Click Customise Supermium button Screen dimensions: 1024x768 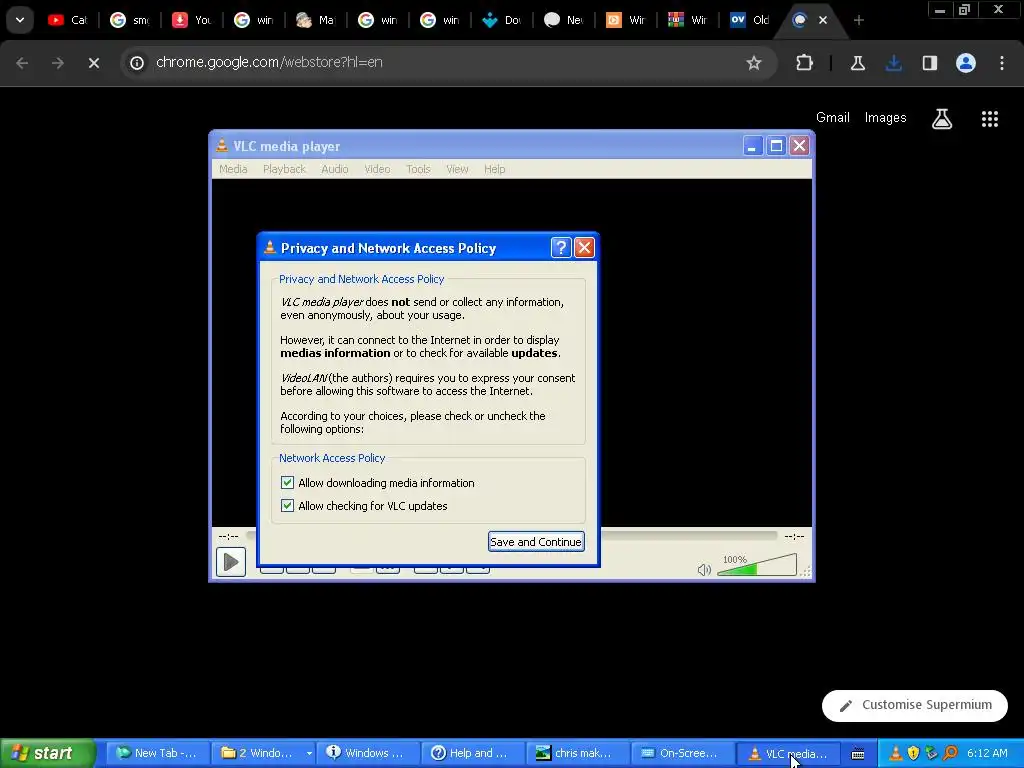(914, 705)
